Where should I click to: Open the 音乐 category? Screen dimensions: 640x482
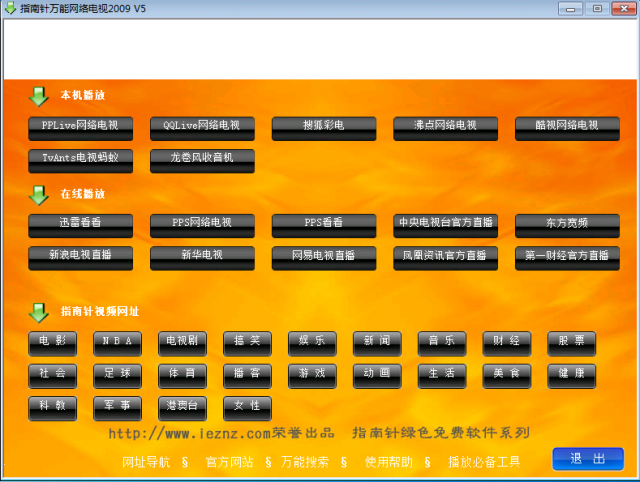(x=442, y=342)
